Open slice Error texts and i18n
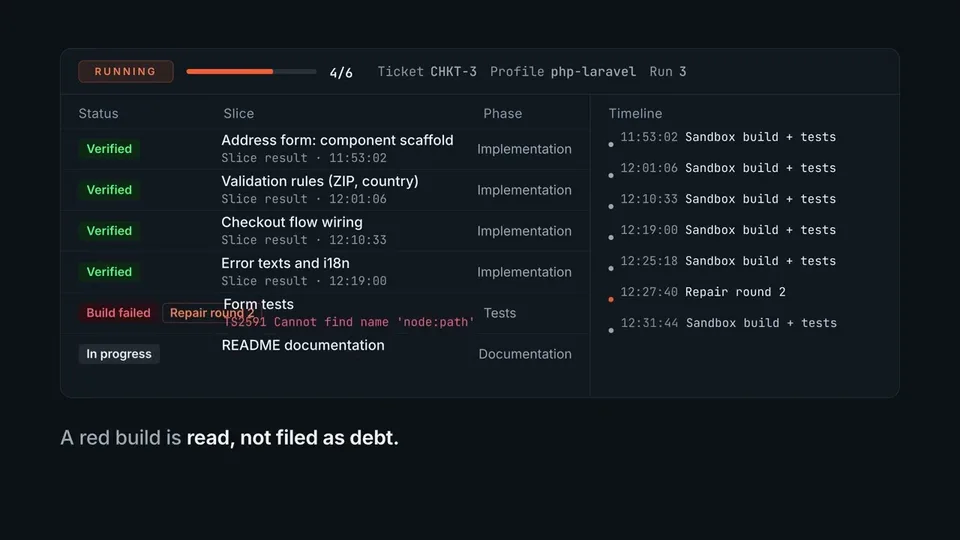 click(285, 263)
